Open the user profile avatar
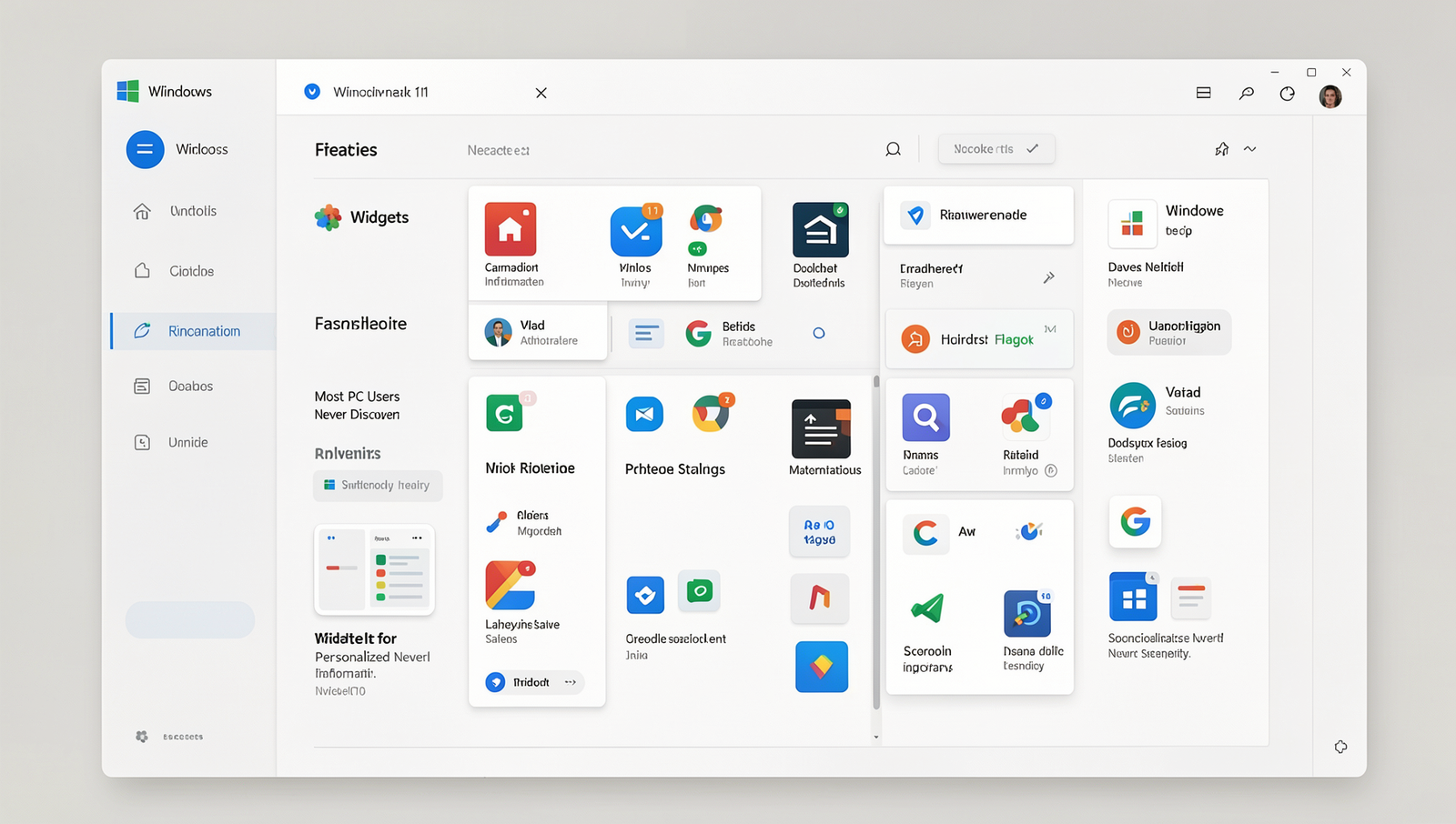The image size is (1456, 824). (1330, 96)
